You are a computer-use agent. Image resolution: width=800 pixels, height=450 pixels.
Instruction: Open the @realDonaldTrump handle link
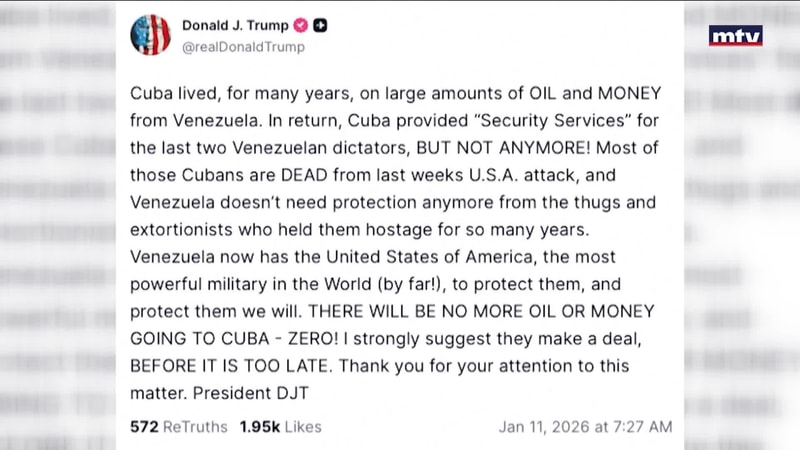pyautogui.click(x=243, y=46)
